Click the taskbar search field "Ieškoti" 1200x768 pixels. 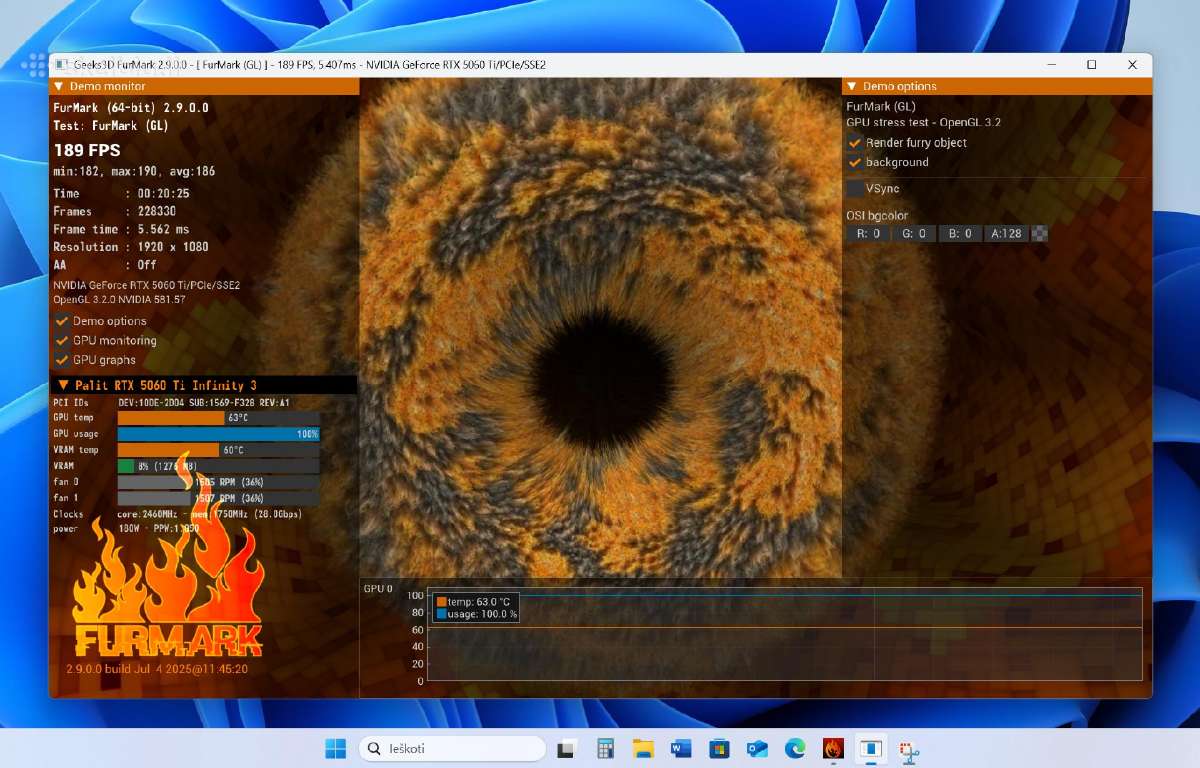click(x=452, y=748)
